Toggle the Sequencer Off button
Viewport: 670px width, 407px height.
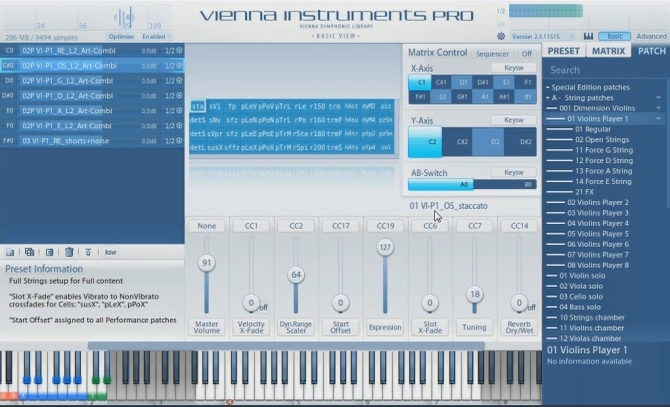[x=526, y=54]
